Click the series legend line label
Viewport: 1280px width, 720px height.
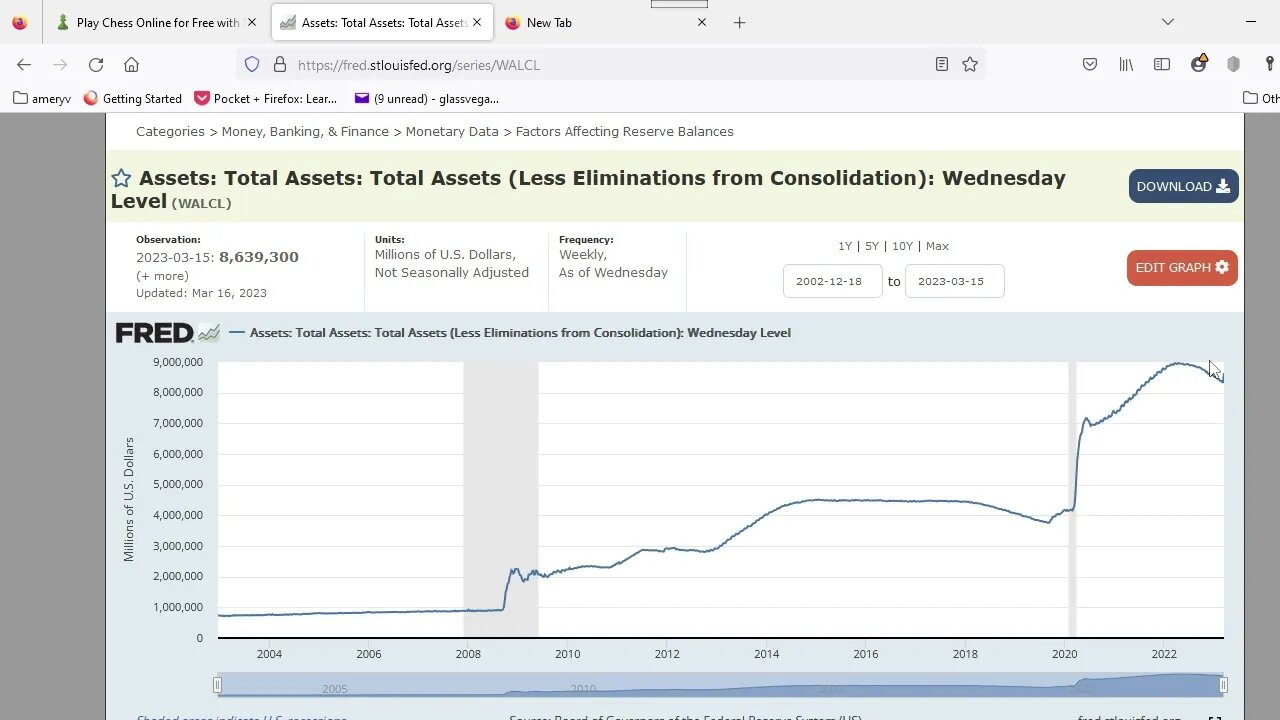point(520,333)
